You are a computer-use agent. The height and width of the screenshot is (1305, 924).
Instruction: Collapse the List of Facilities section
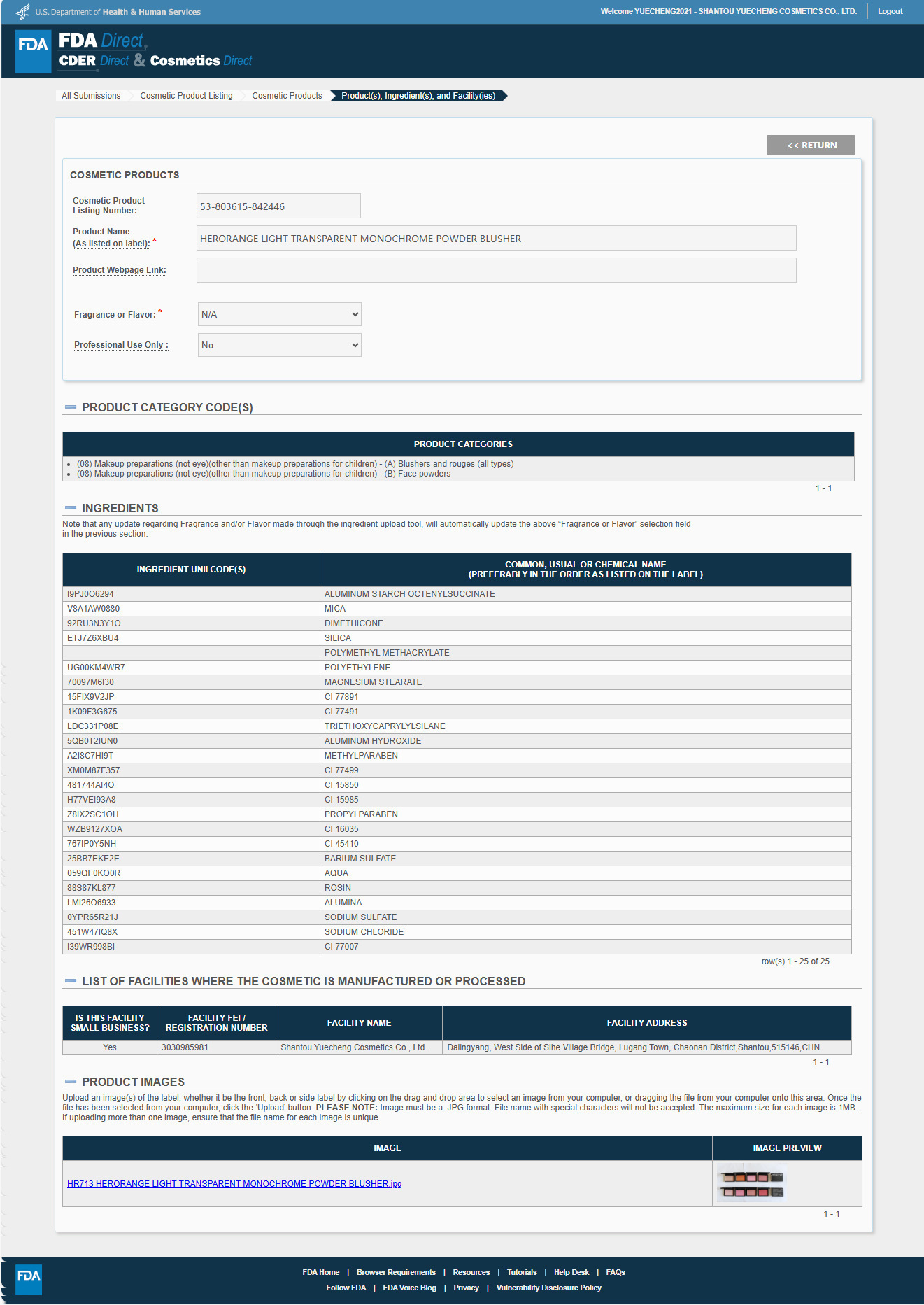coord(70,981)
